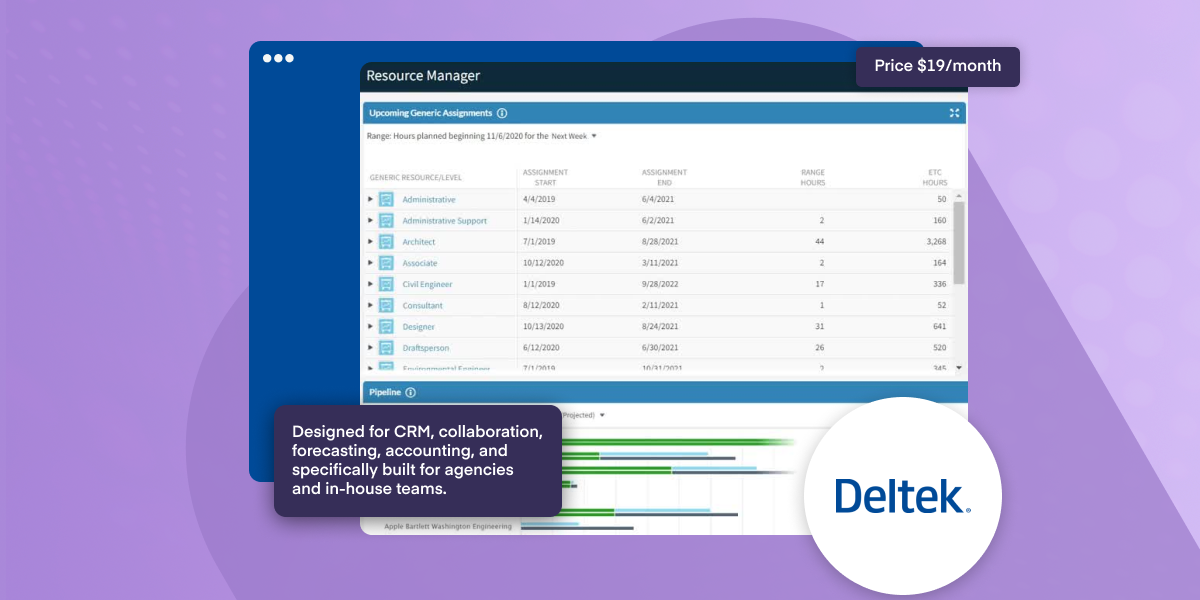The width and height of the screenshot is (1200, 600).
Task: Click the Designer resource icon
Action: 386,326
